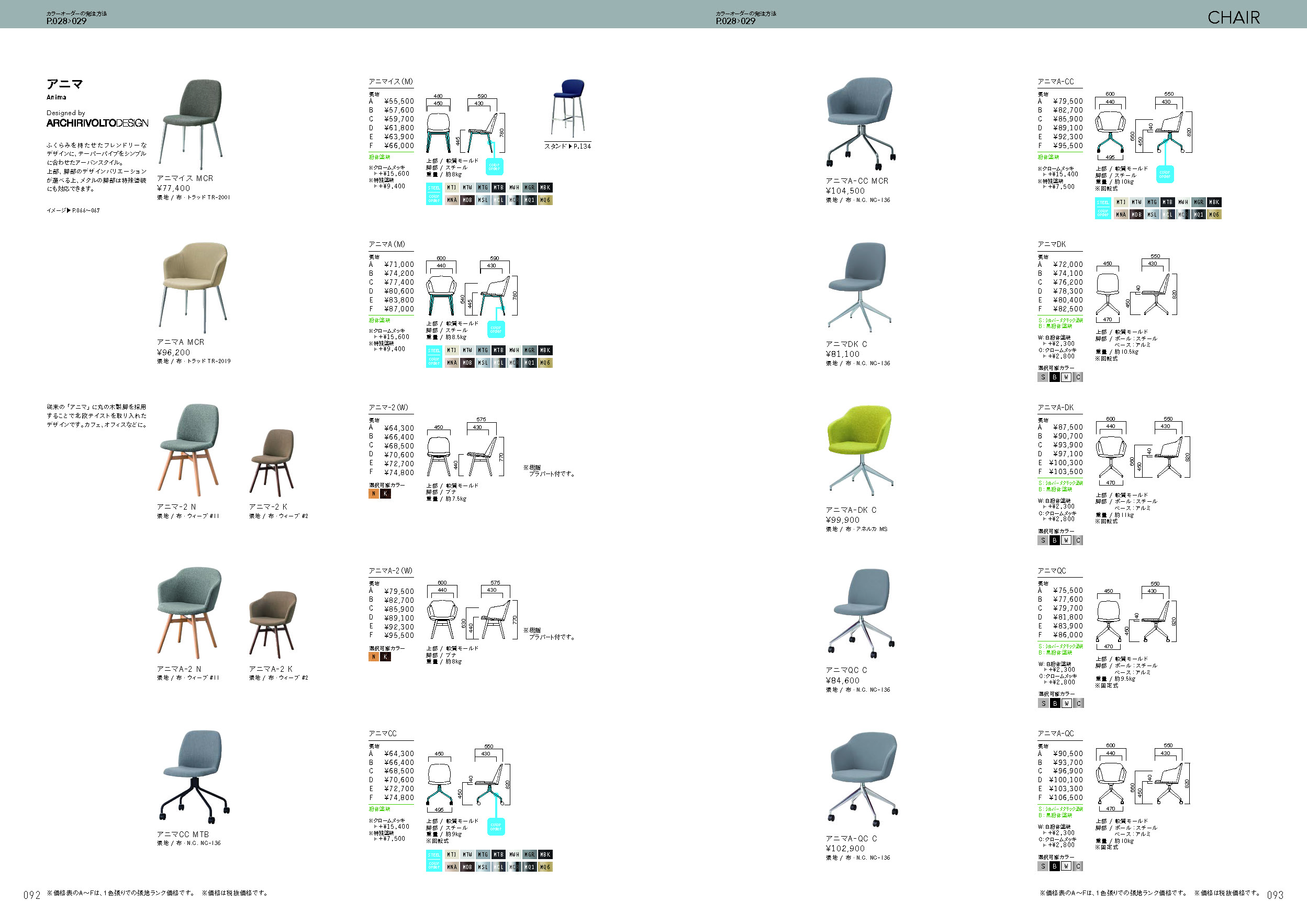Select W white swatch under アニマA-DK
Image resolution: width=1307 pixels, height=924 pixels.
[x=1066, y=540]
